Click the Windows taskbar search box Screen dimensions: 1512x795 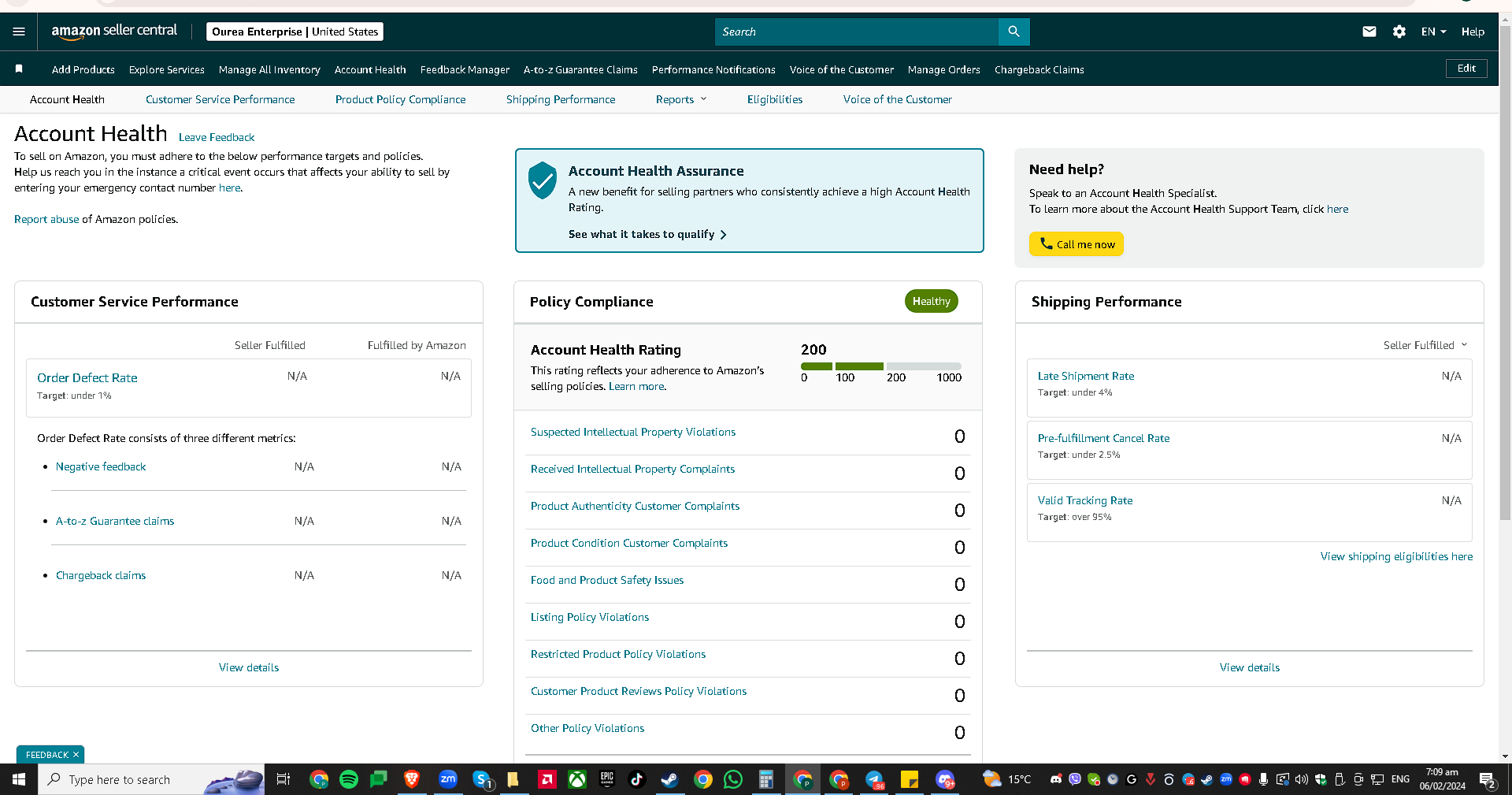[x=151, y=779]
